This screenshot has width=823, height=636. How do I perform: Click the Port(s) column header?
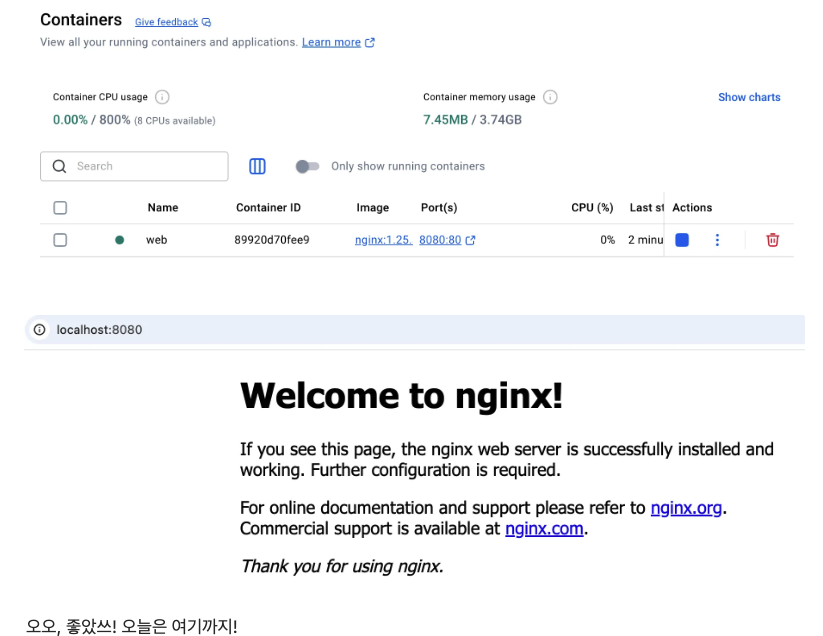pyautogui.click(x=439, y=208)
